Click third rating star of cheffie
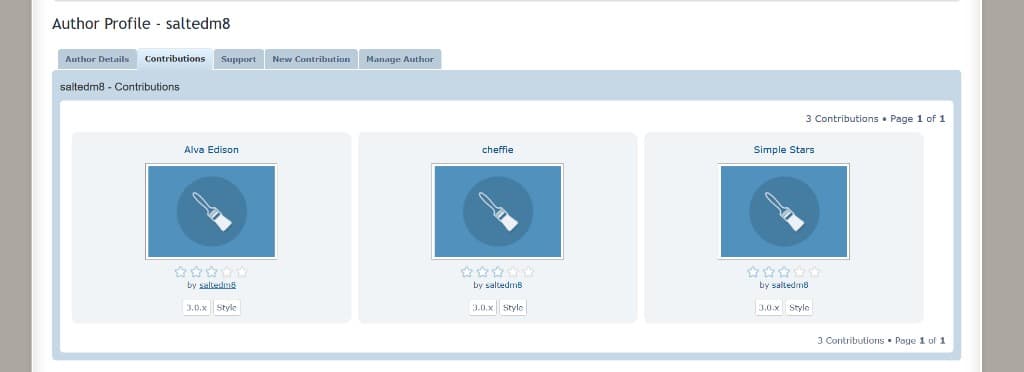The width and height of the screenshot is (1024, 372). click(498, 271)
